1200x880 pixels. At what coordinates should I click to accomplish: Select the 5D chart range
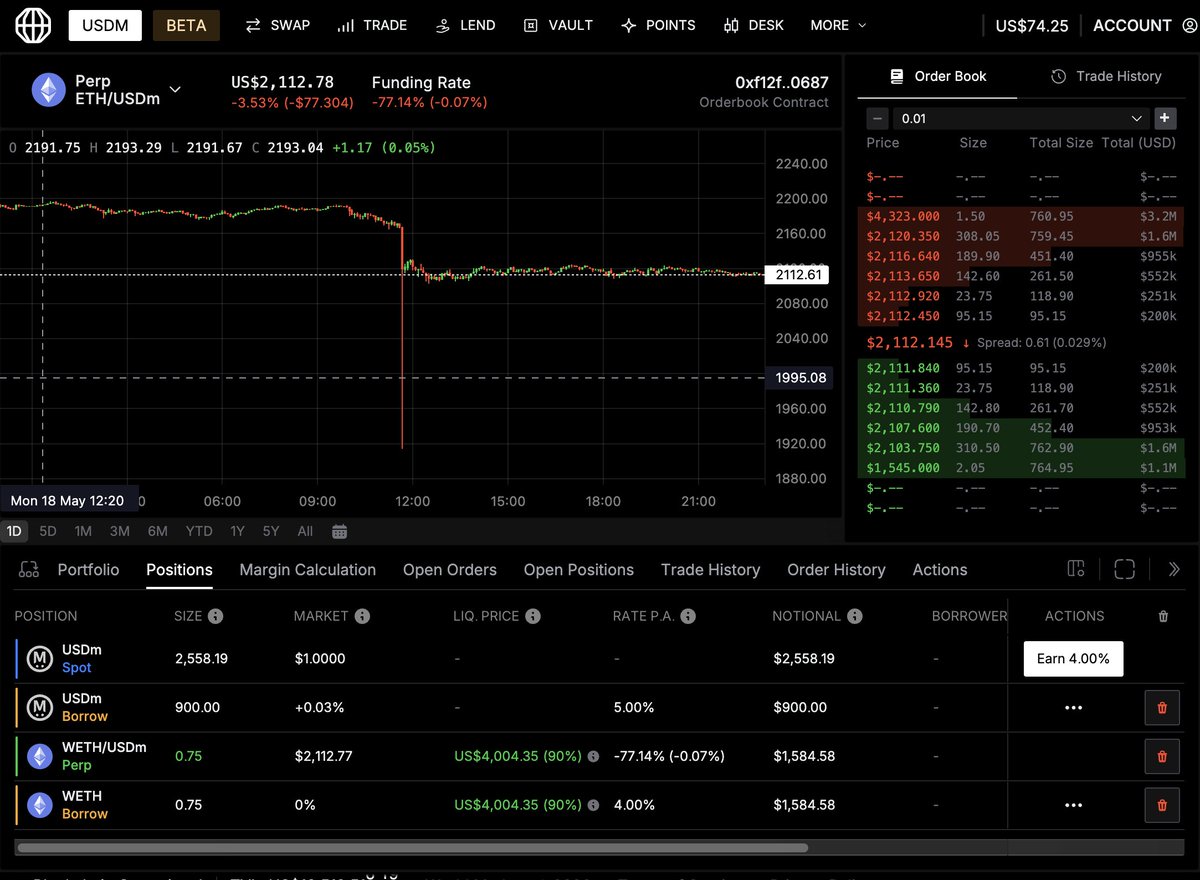[48, 531]
